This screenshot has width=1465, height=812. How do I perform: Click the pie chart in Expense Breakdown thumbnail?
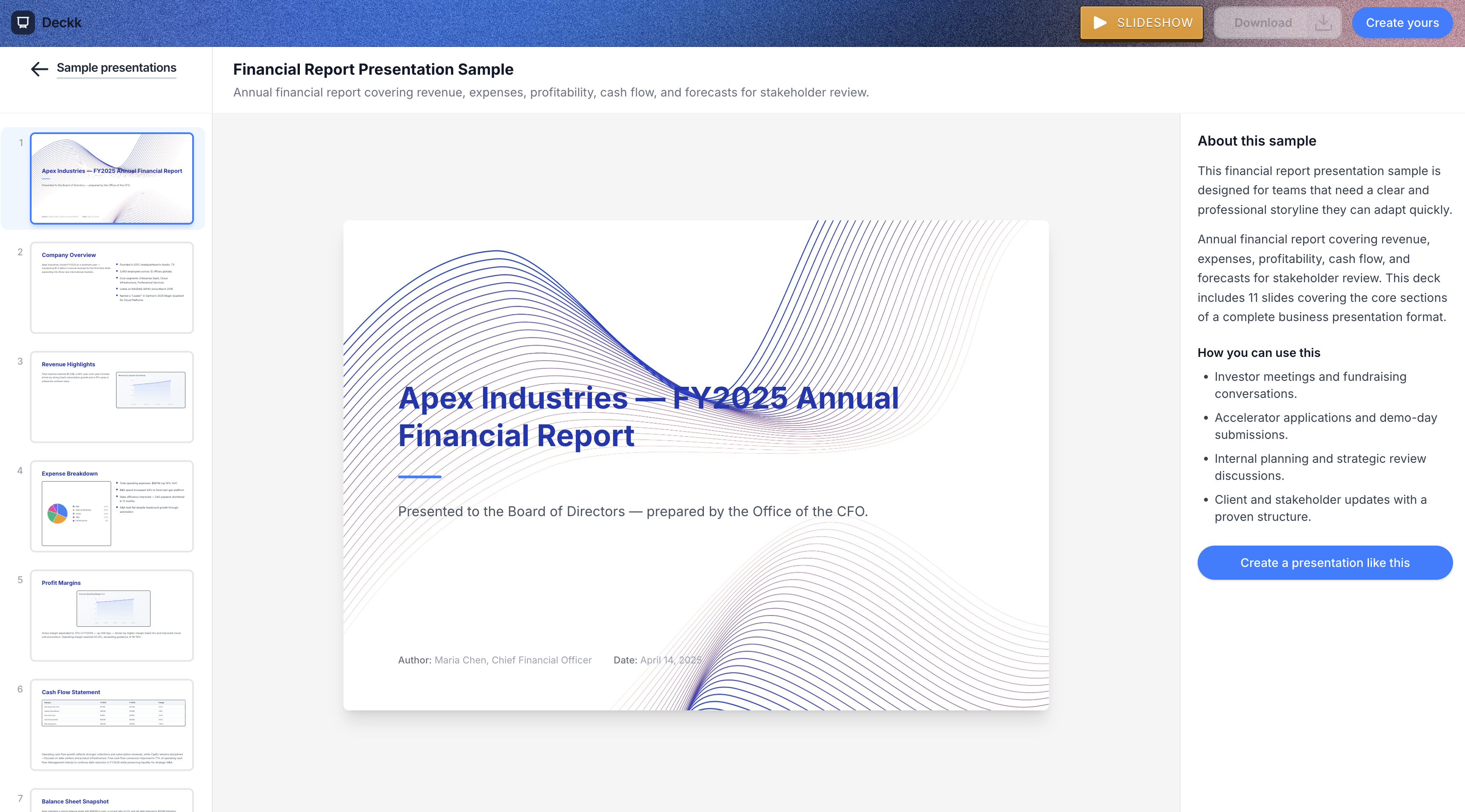(57, 514)
